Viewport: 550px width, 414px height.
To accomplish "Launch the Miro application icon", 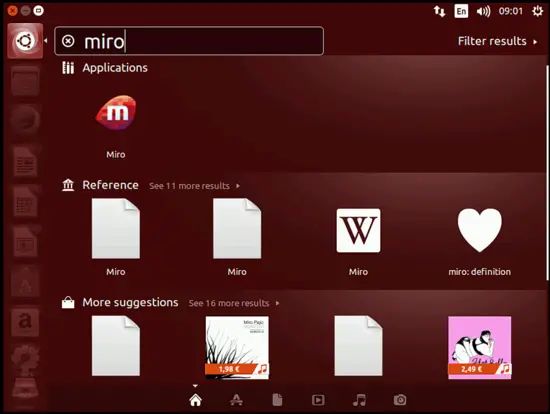I will [116, 113].
